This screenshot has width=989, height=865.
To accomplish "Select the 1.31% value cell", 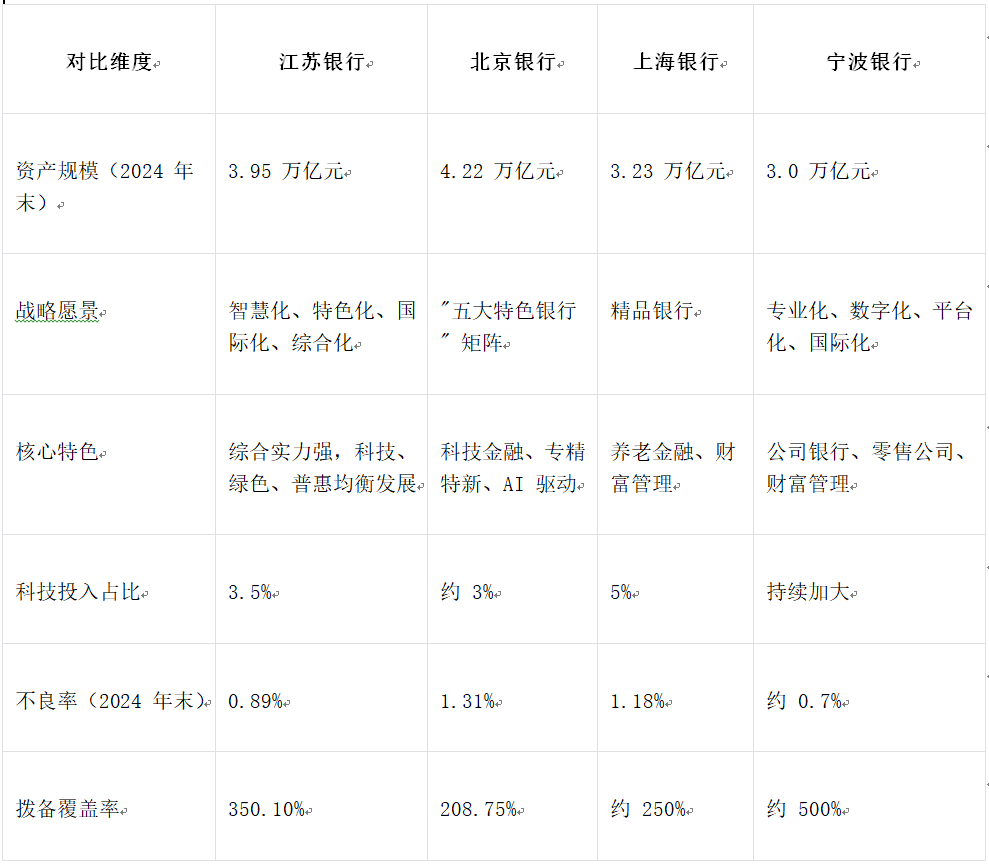I will click(467, 701).
